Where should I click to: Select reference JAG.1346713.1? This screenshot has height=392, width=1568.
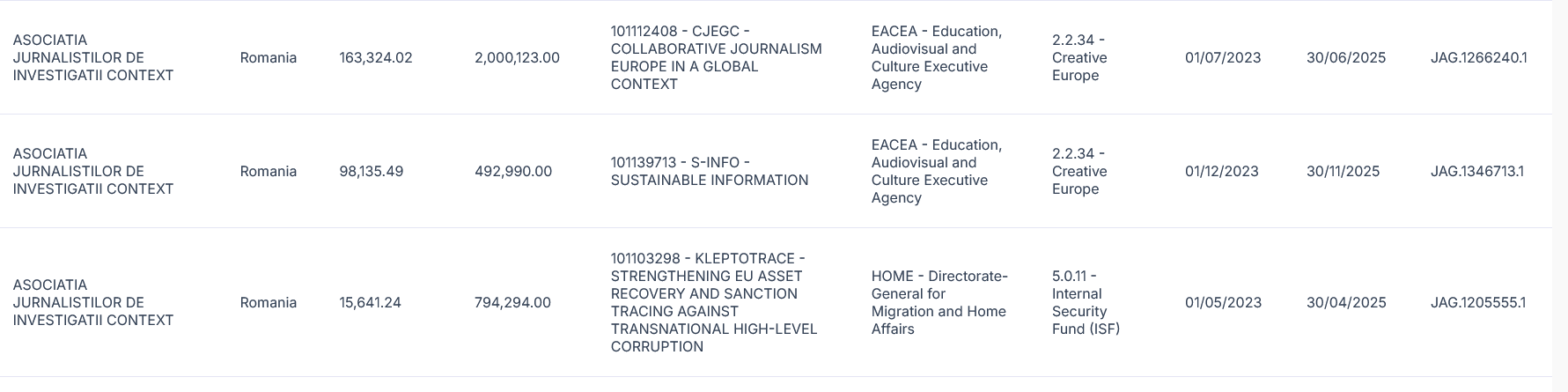tap(1476, 172)
